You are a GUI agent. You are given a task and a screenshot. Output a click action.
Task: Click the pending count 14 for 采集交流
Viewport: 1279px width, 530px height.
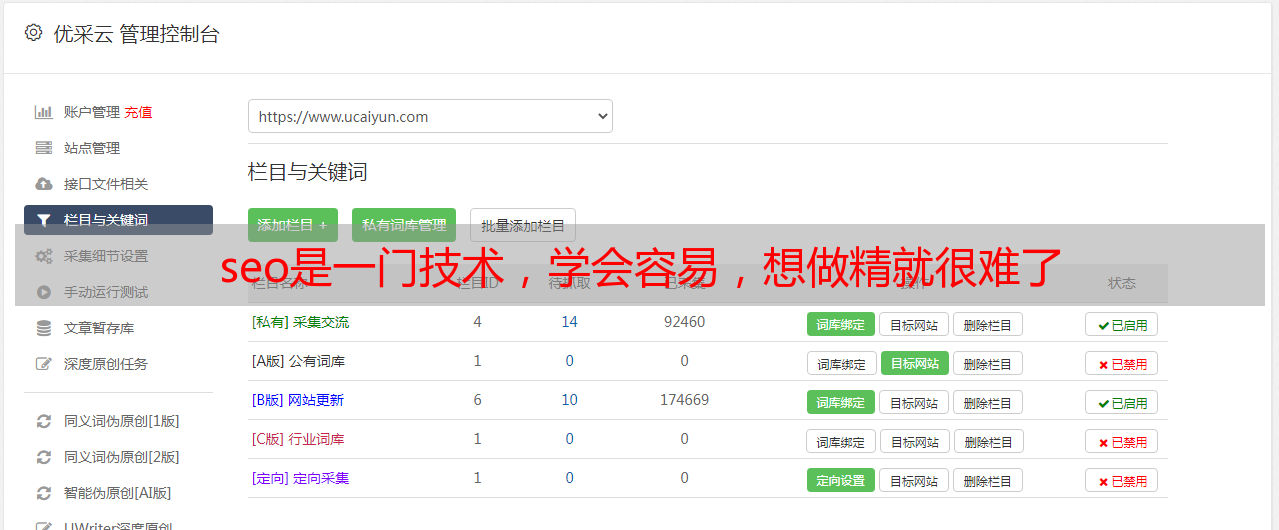[570, 322]
